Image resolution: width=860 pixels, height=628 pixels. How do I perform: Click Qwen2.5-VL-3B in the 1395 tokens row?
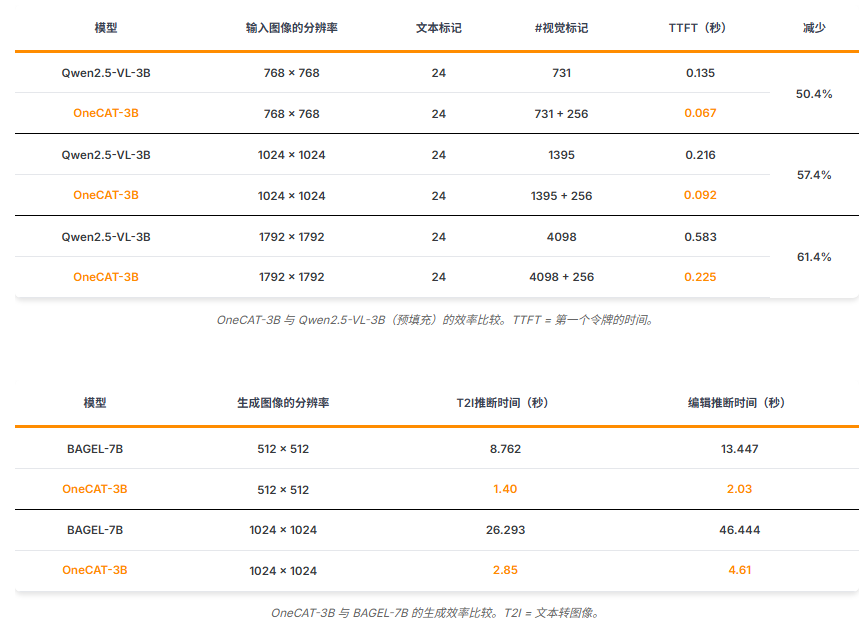point(106,155)
